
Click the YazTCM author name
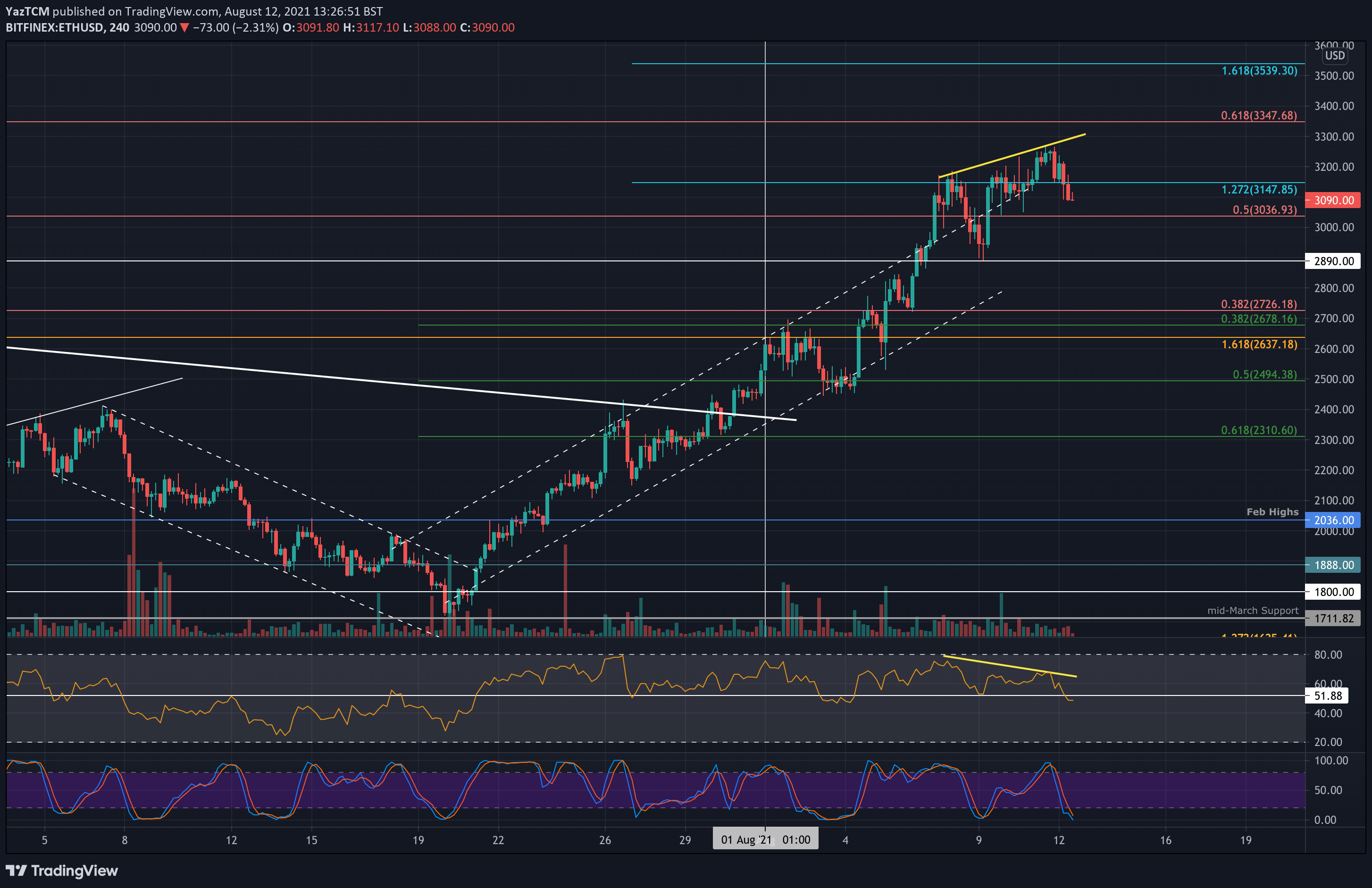(27, 11)
